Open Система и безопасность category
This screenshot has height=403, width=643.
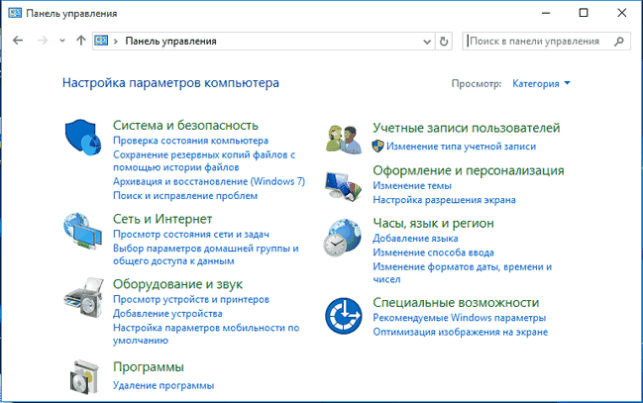coord(185,125)
